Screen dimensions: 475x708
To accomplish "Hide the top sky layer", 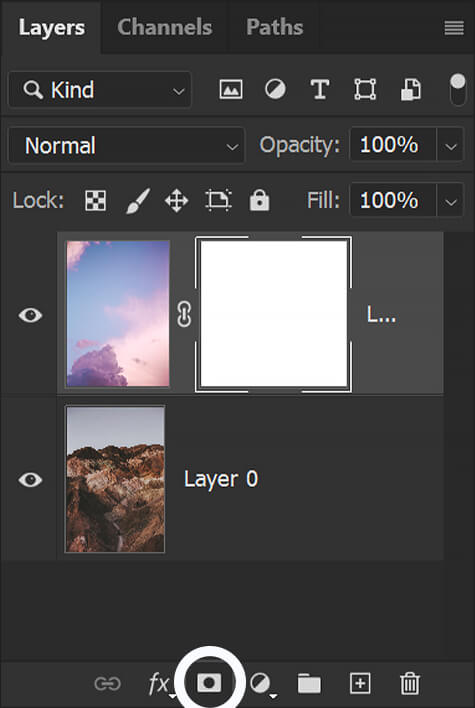I will click(x=30, y=315).
